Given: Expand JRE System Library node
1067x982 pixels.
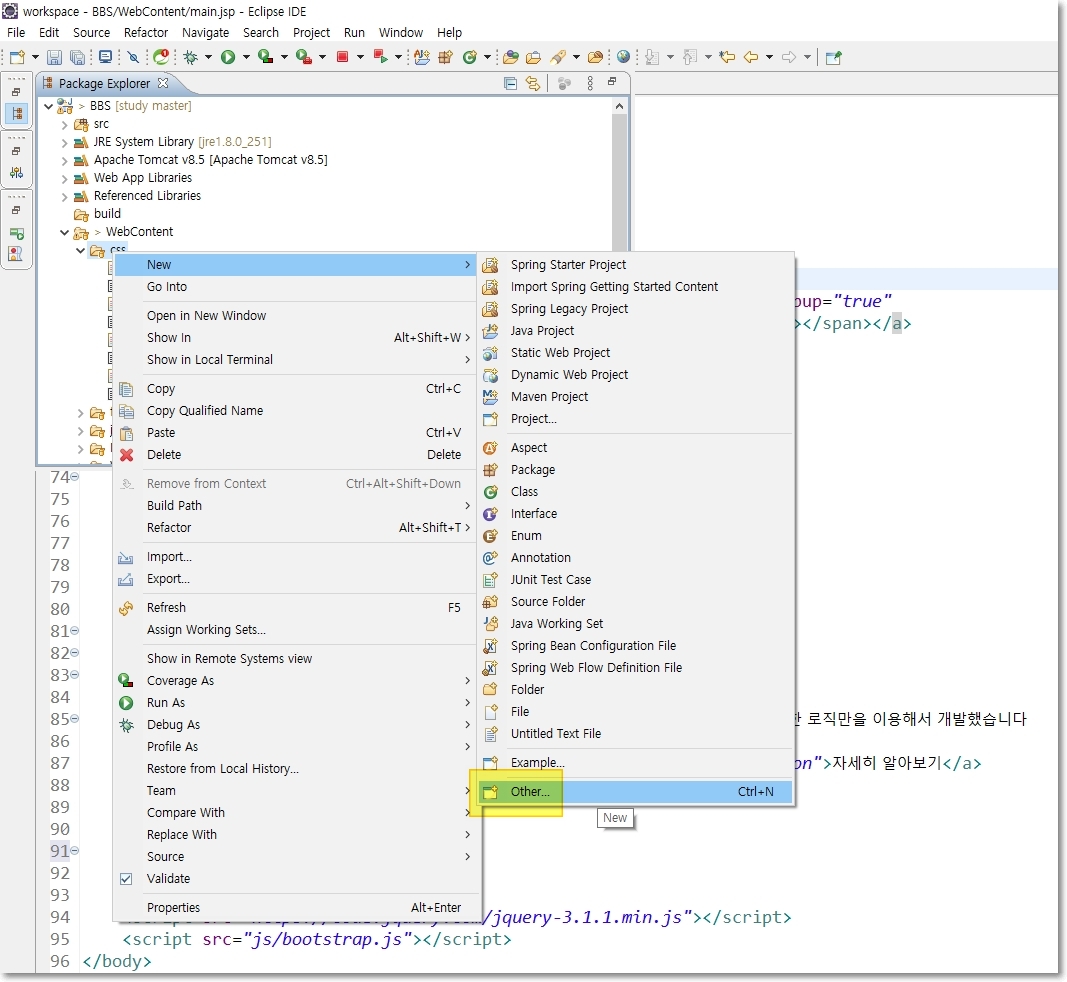Looking at the screenshot, I should click(65, 142).
